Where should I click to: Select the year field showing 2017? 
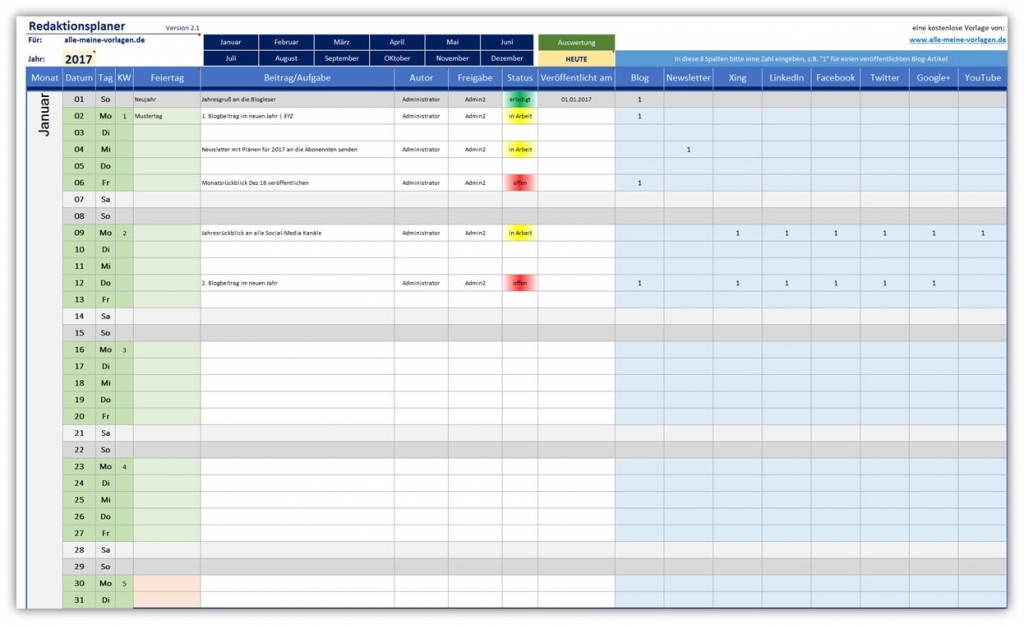coord(79,59)
